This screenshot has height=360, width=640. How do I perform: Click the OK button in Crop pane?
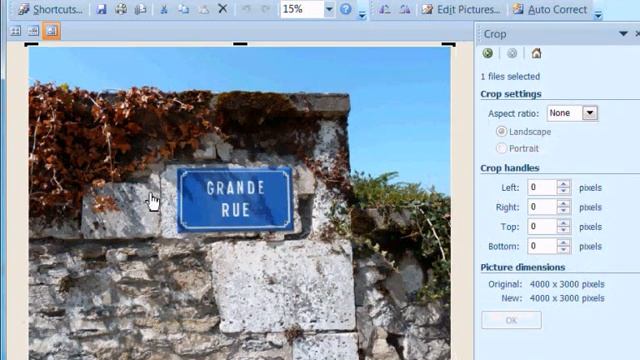click(511, 320)
